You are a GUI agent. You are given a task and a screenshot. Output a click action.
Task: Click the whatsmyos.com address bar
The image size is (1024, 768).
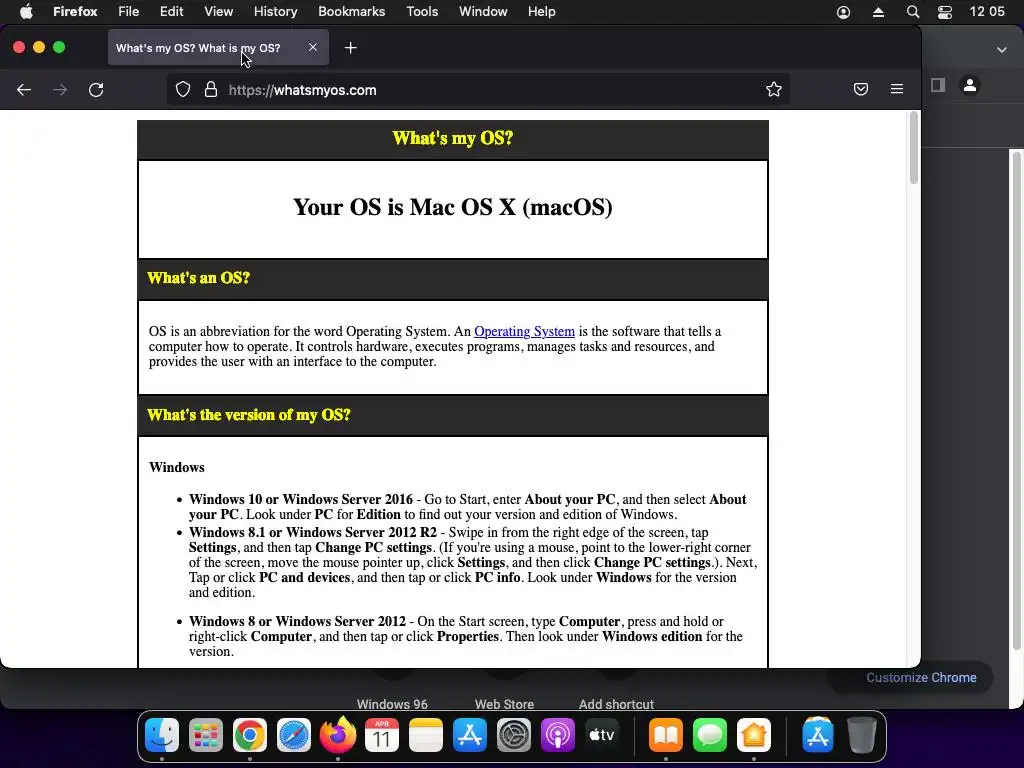477,89
